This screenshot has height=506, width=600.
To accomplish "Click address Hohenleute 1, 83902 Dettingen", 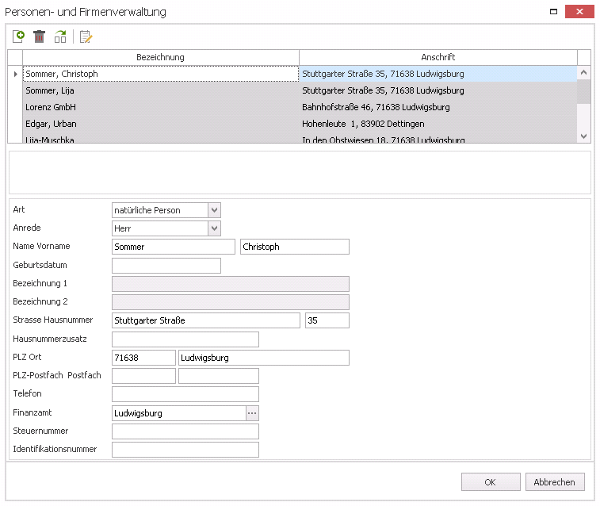I will 363,124.
